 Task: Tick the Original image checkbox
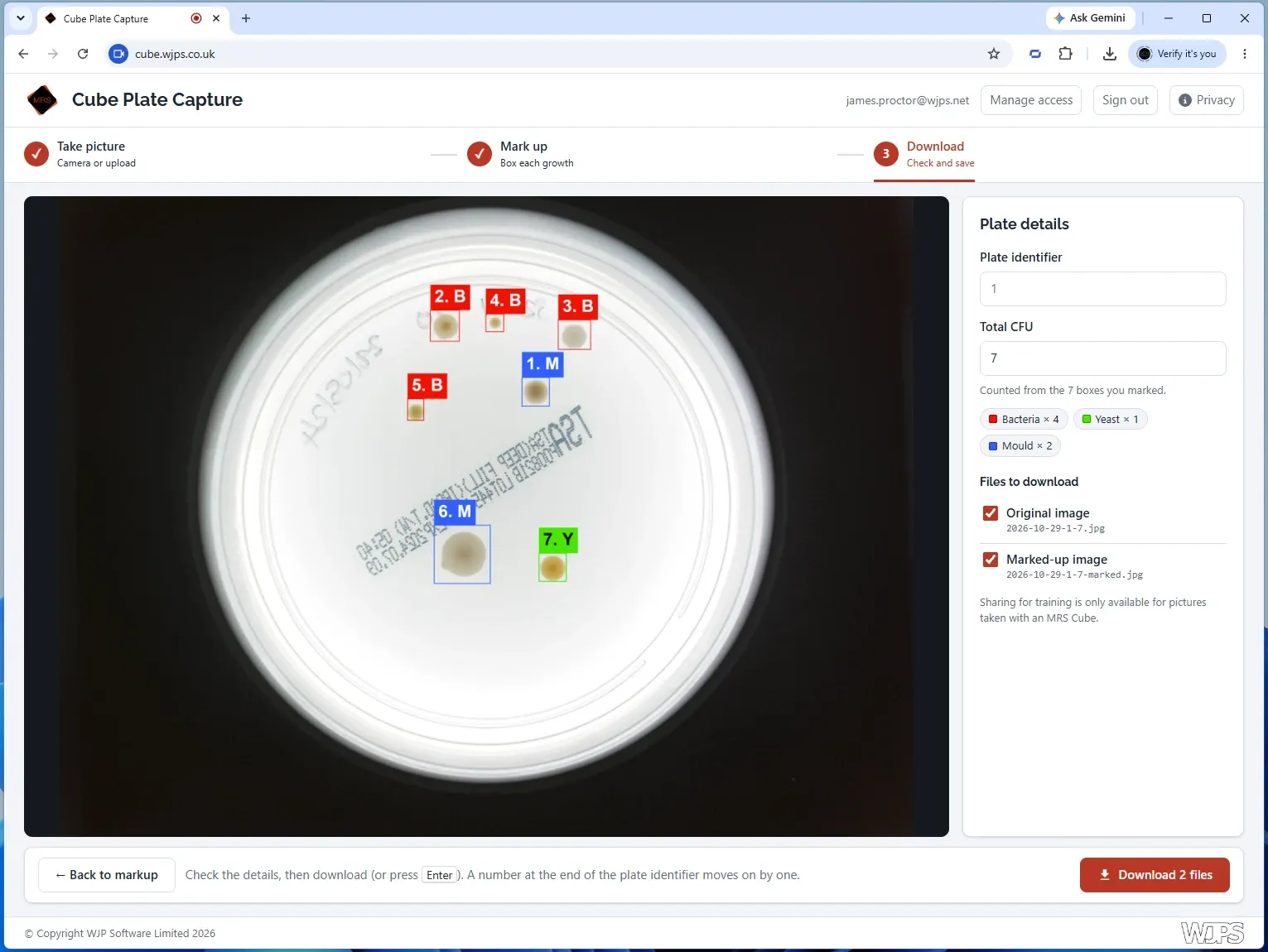991,513
